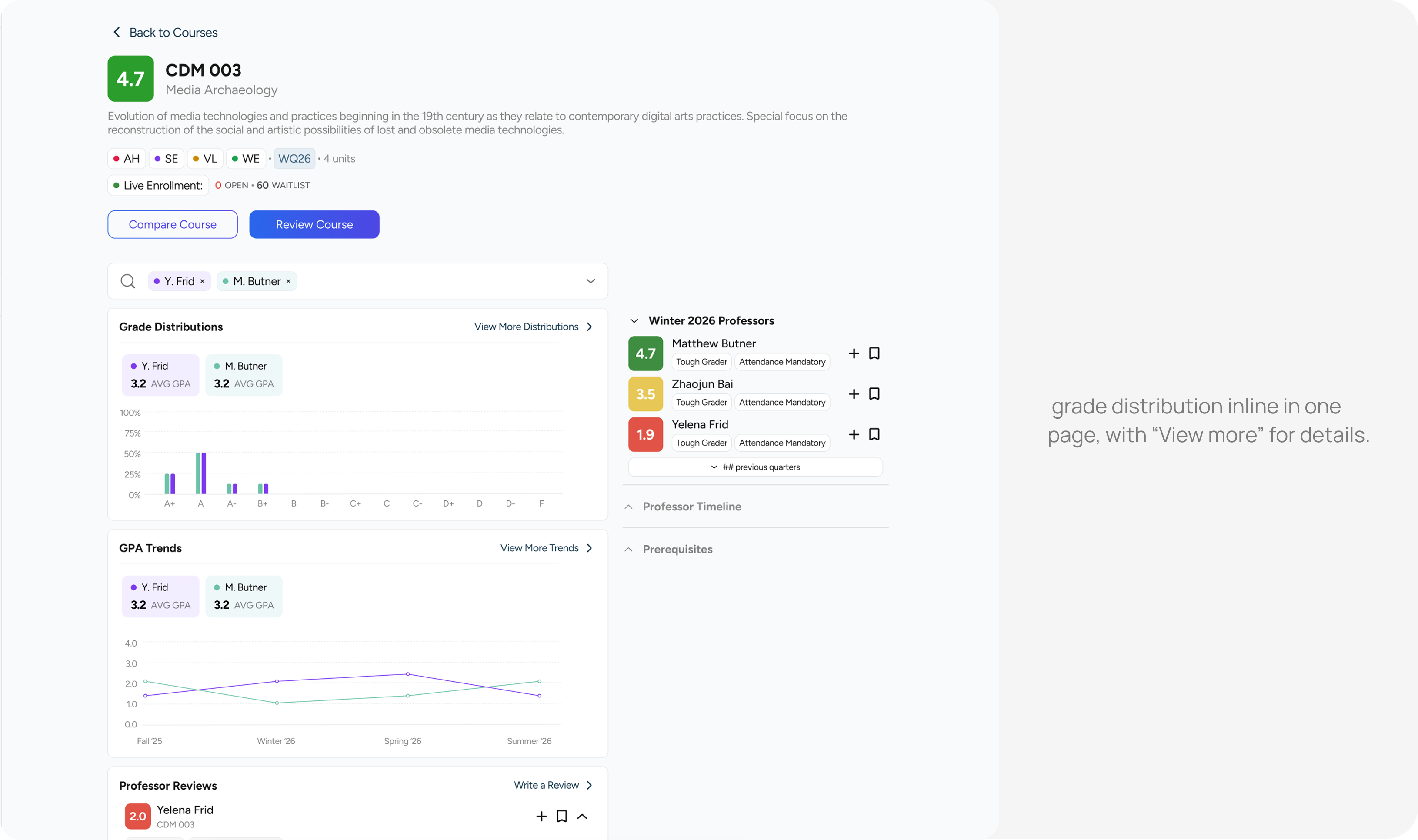
Task: Collapse the Yelena Frid review card
Action: pos(582,816)
